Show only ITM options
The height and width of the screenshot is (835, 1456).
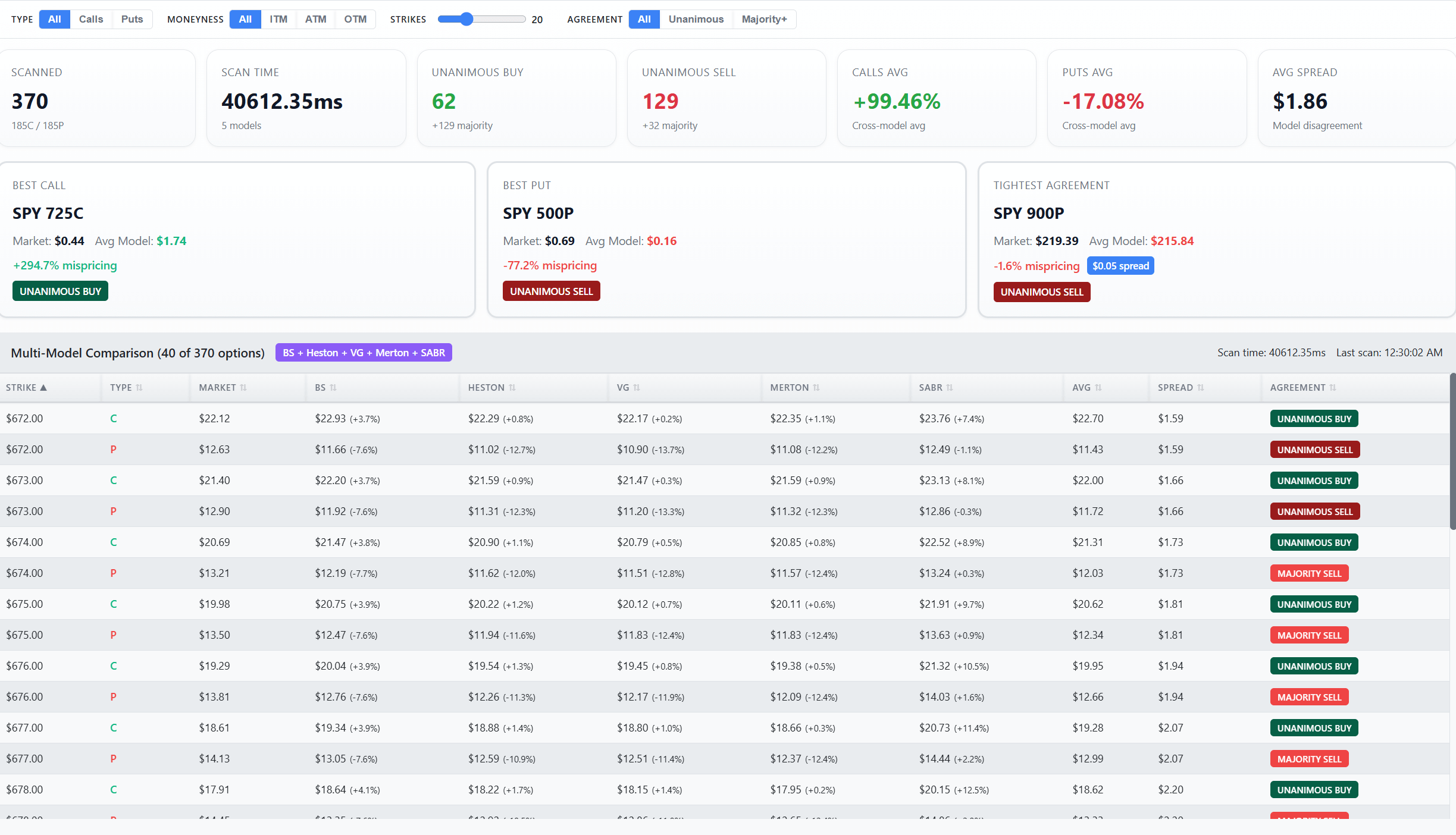[x=278, y=19]
